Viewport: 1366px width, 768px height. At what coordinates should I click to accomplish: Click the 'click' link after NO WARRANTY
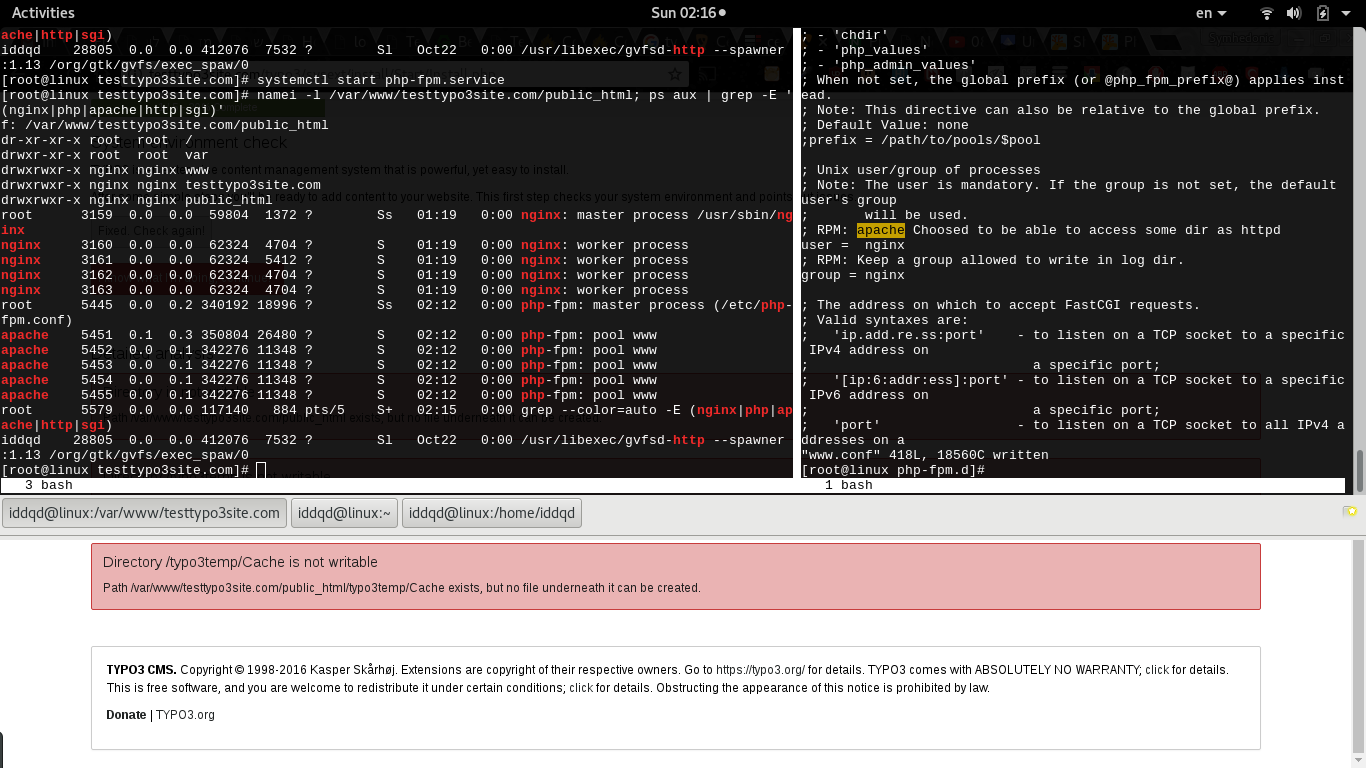pyautogui.click(x=1157, y=670)
